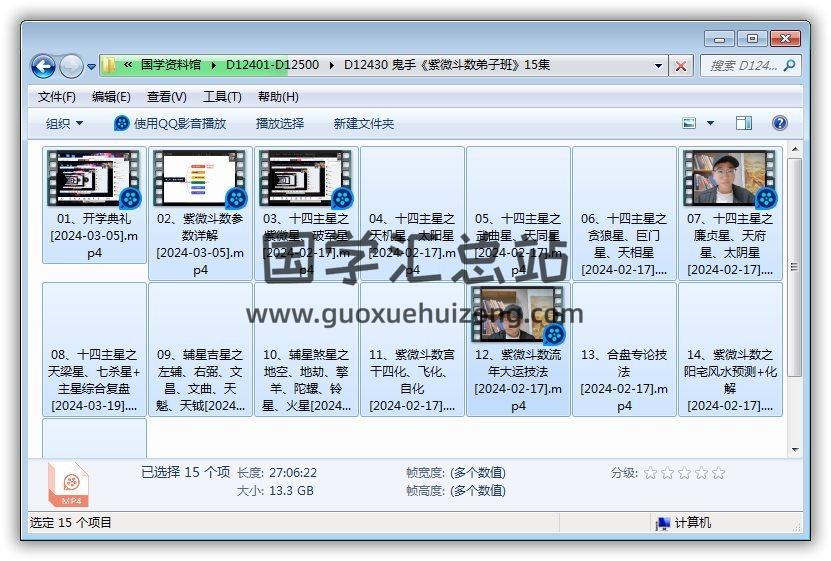
Task: Click 使用QQ影音播放 toolbar button
Action: [170, 123]
